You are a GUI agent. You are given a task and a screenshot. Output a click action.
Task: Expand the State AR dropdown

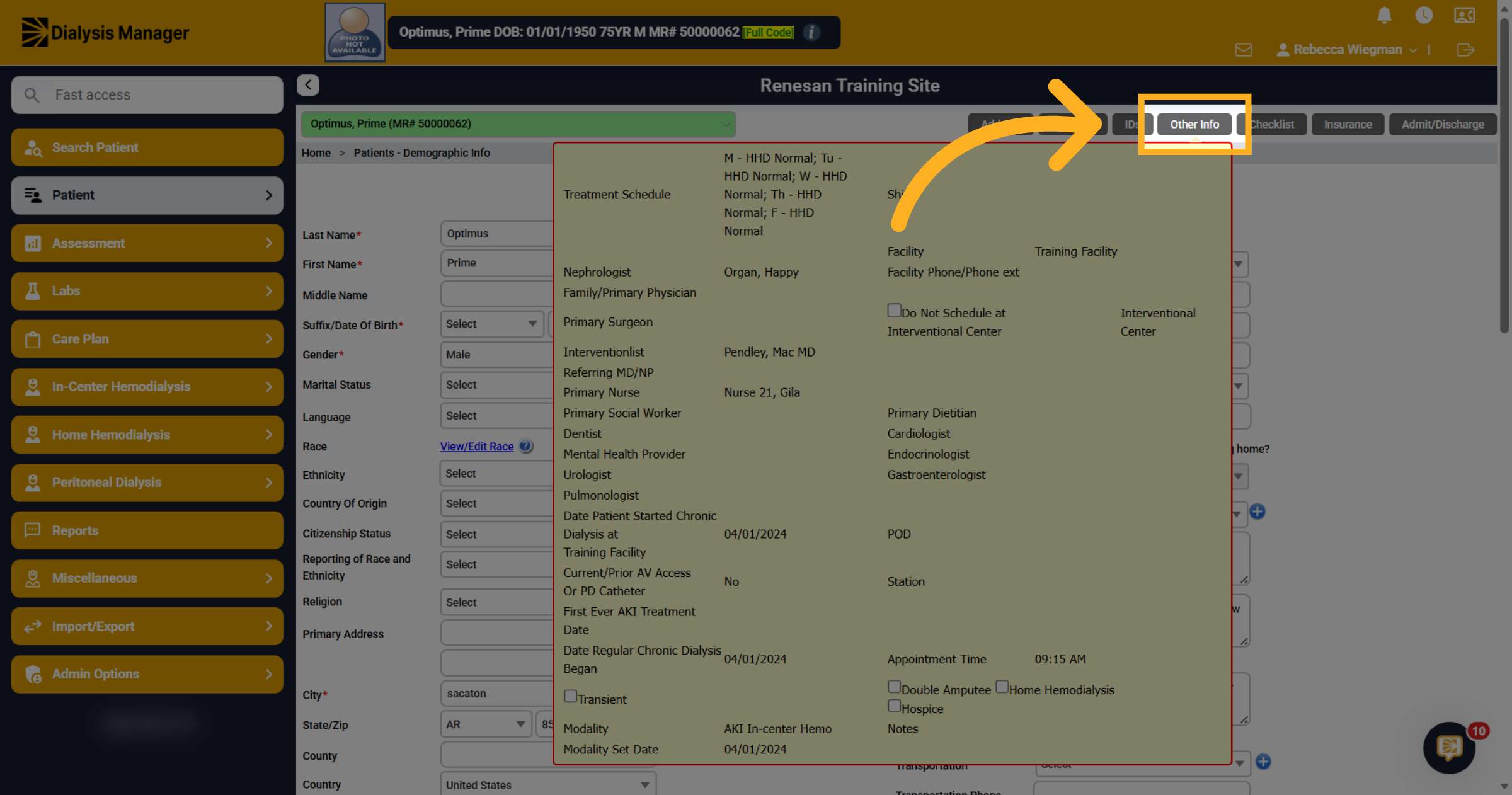[486, 724]
